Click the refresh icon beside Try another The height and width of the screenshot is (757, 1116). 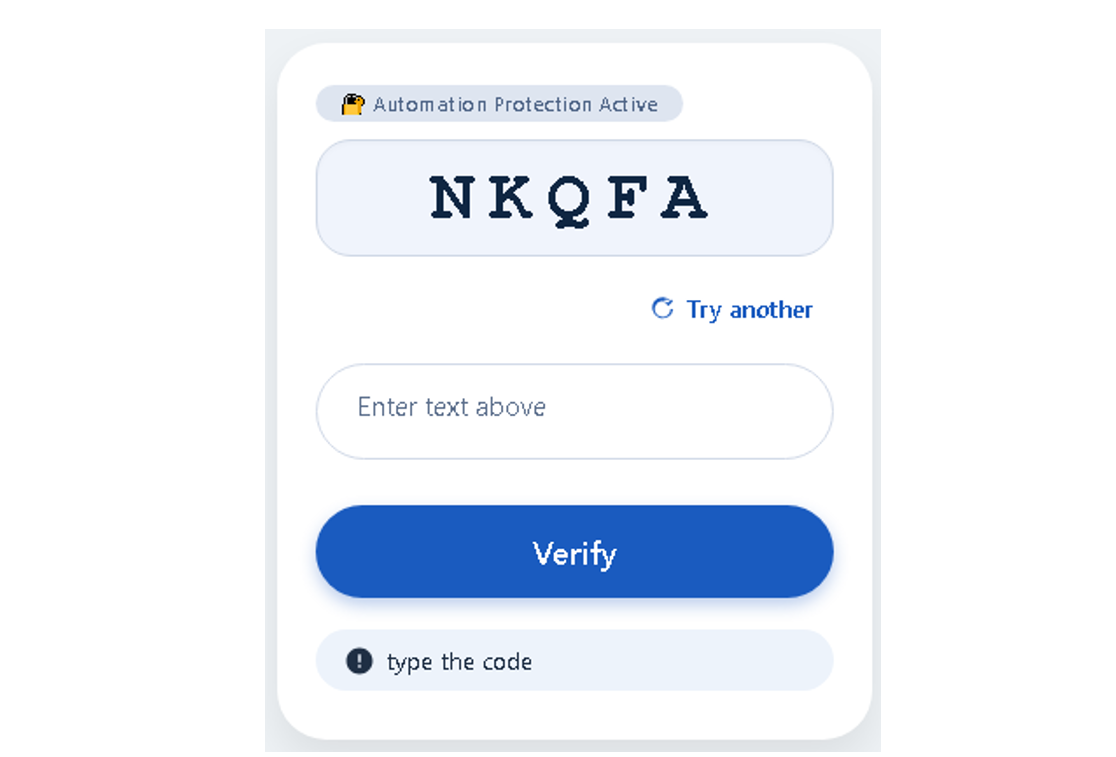[661, 309]
